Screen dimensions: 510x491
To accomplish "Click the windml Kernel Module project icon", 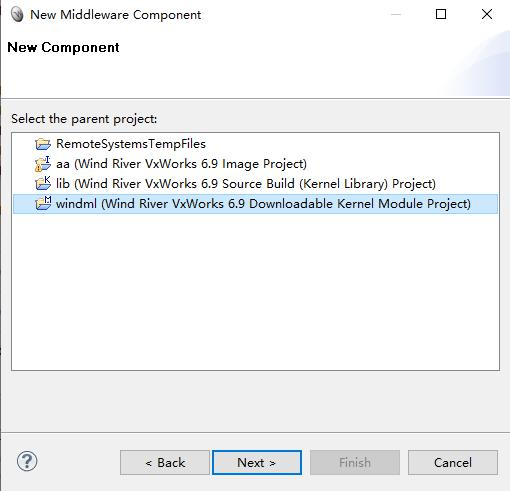I will coord(43,203).
